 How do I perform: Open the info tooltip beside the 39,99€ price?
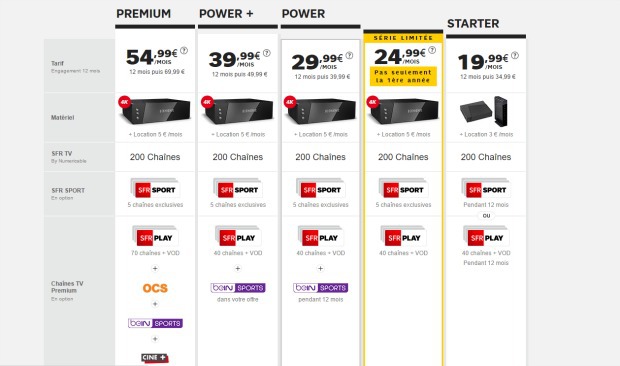267,53
